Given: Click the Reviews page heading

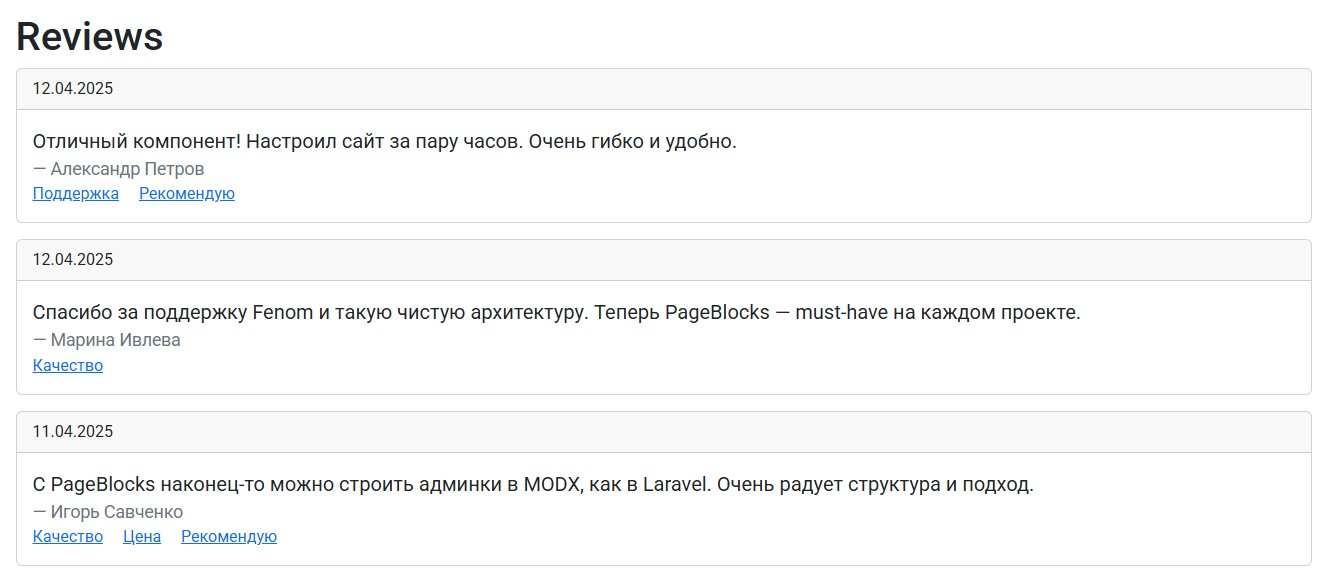Looking at the screenshot, I should [90, 36].
